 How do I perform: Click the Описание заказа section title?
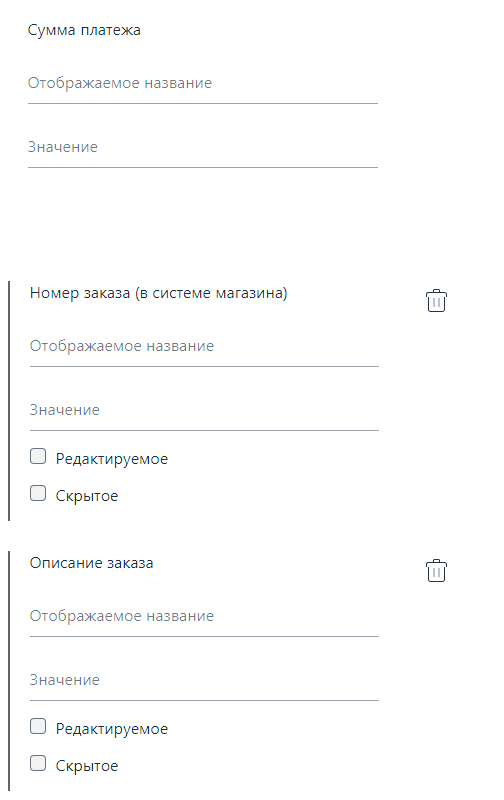click(x=91, y=563)
